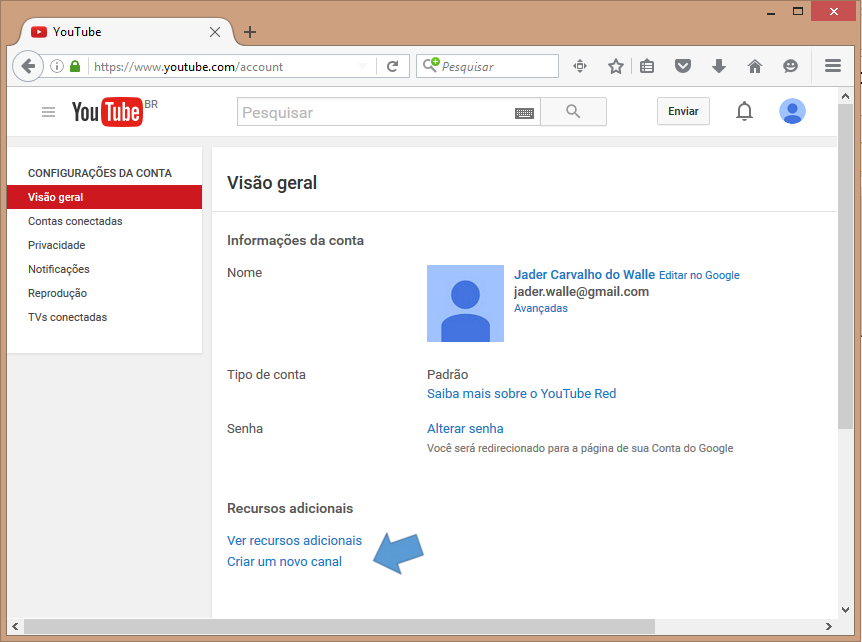This screenshot has width=862, height=642.
Task: Click jader.walle@gmail.com email text
Action: 582,292
